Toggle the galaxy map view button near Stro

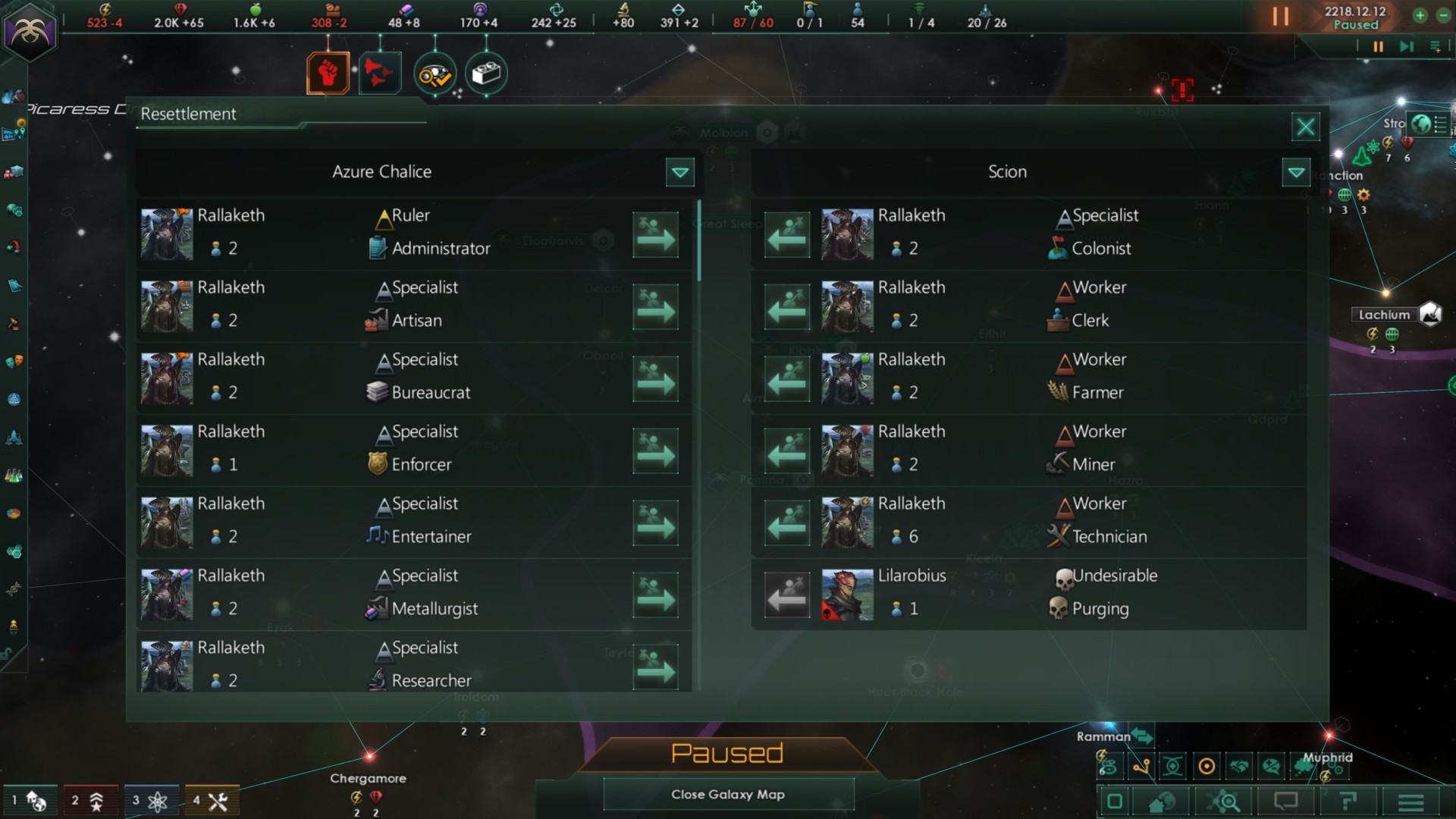click(1420, 124)
